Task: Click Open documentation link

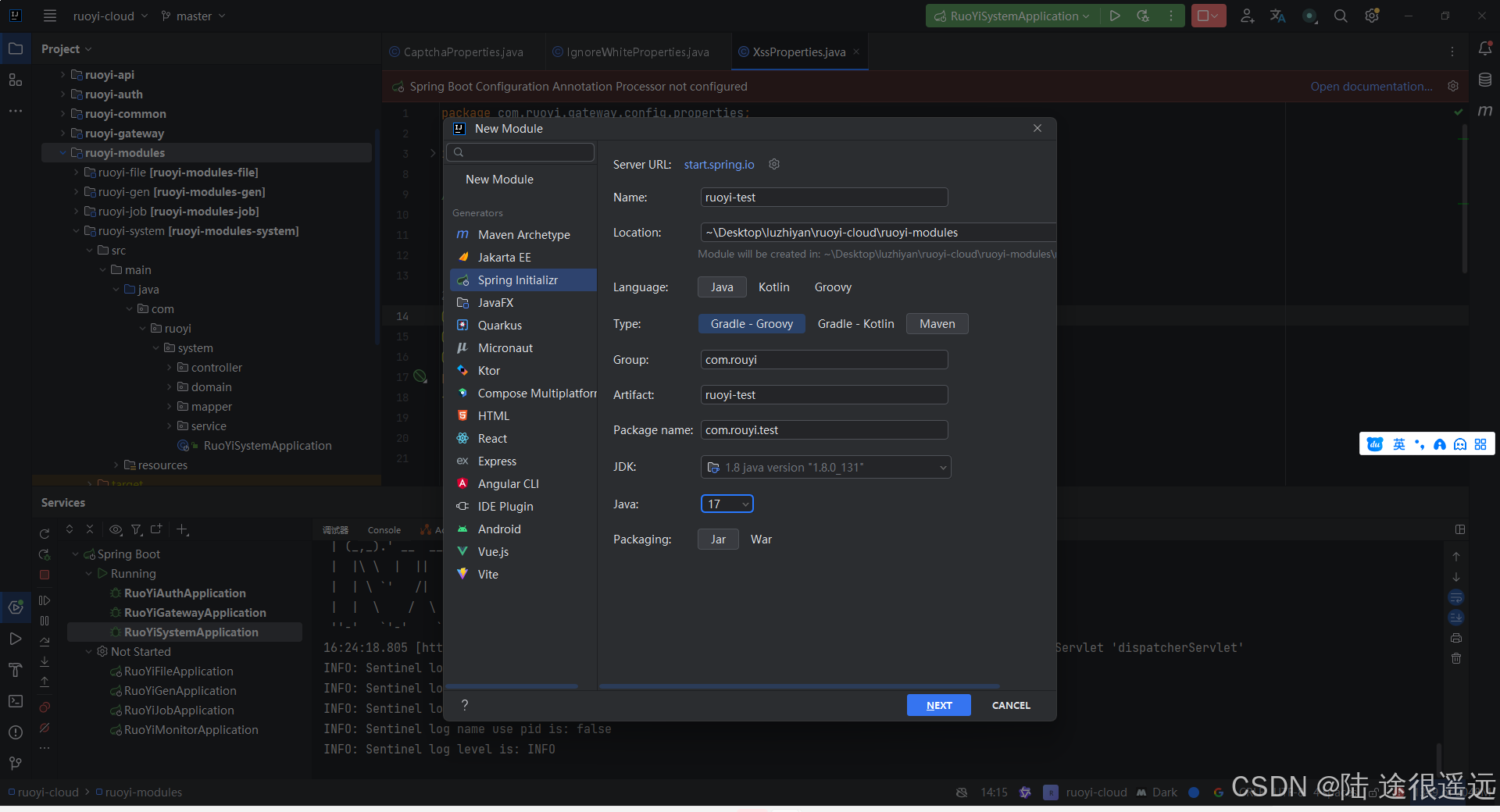Action: (x=1371, y=86)
